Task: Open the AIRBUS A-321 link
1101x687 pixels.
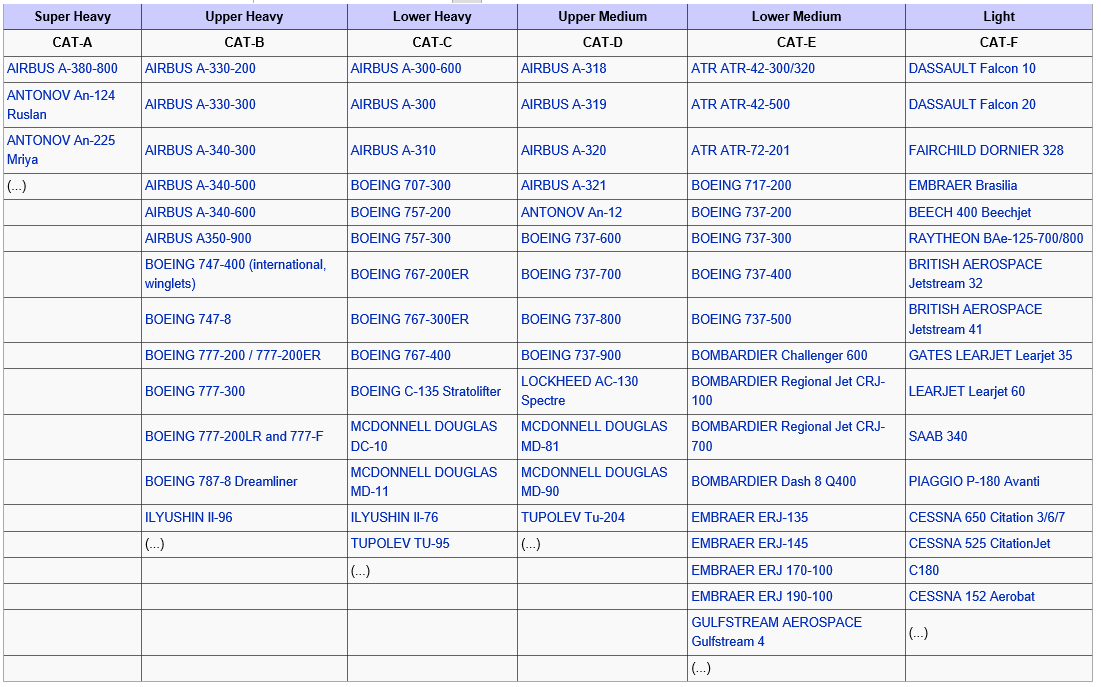Action: 564,185
